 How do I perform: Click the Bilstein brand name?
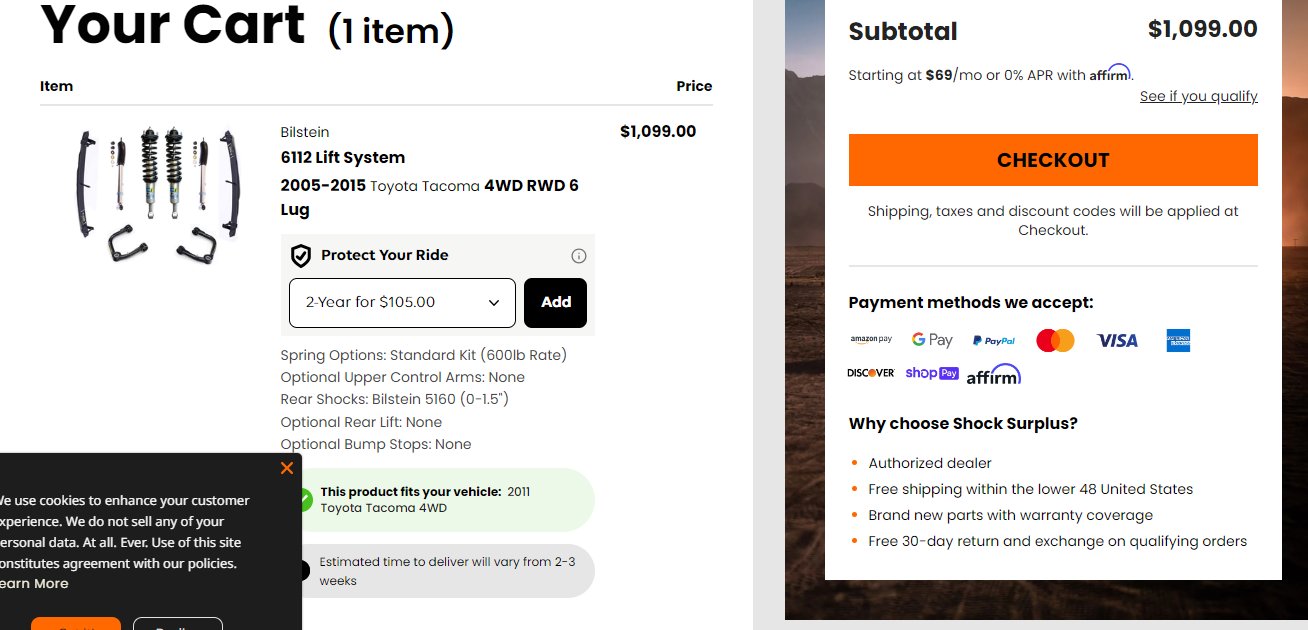coord(305,132)
